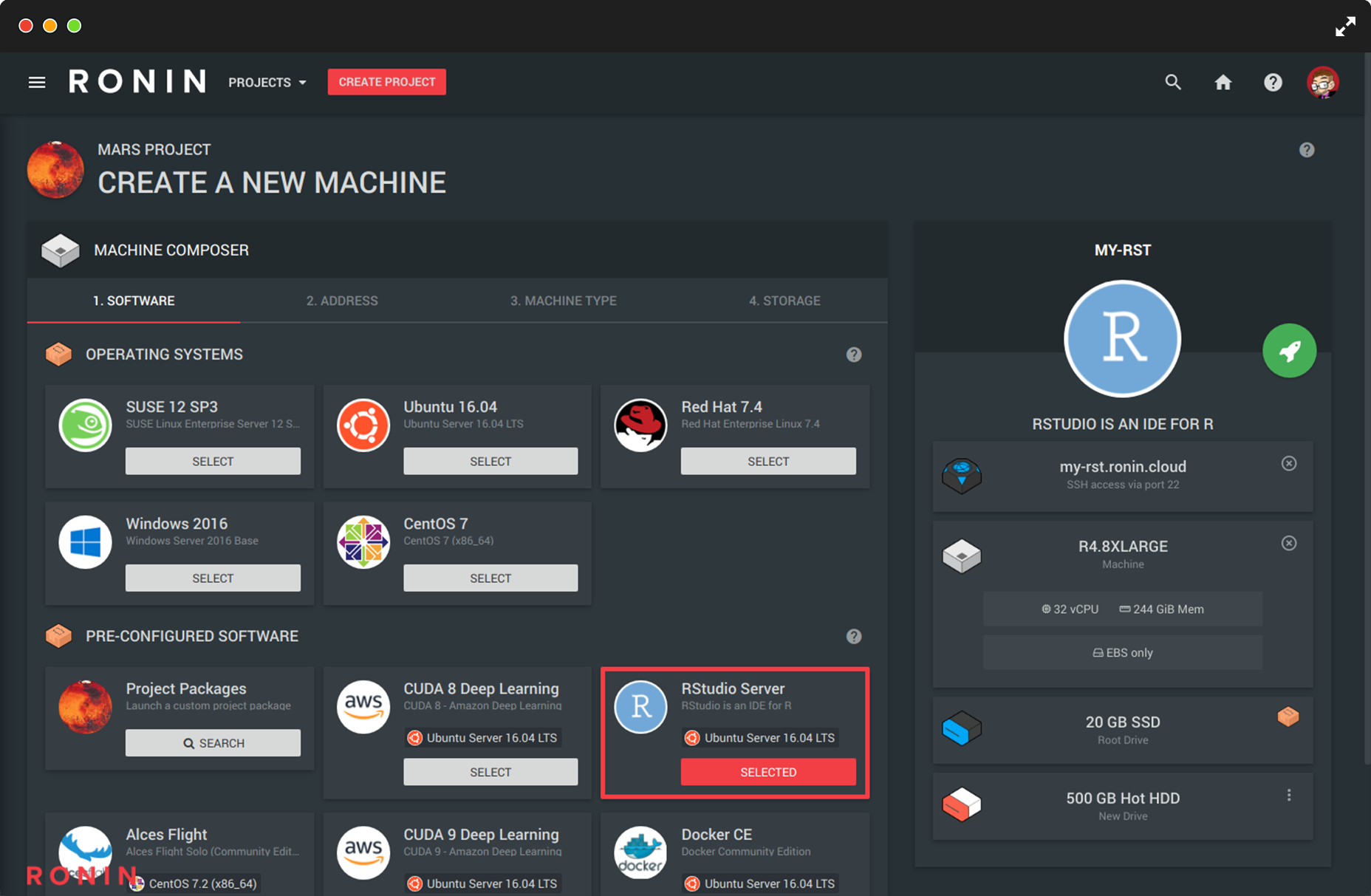Deselect the selected RStudio Server option
This screenshot has height=896, width=1371.
[x=768, y=772]
